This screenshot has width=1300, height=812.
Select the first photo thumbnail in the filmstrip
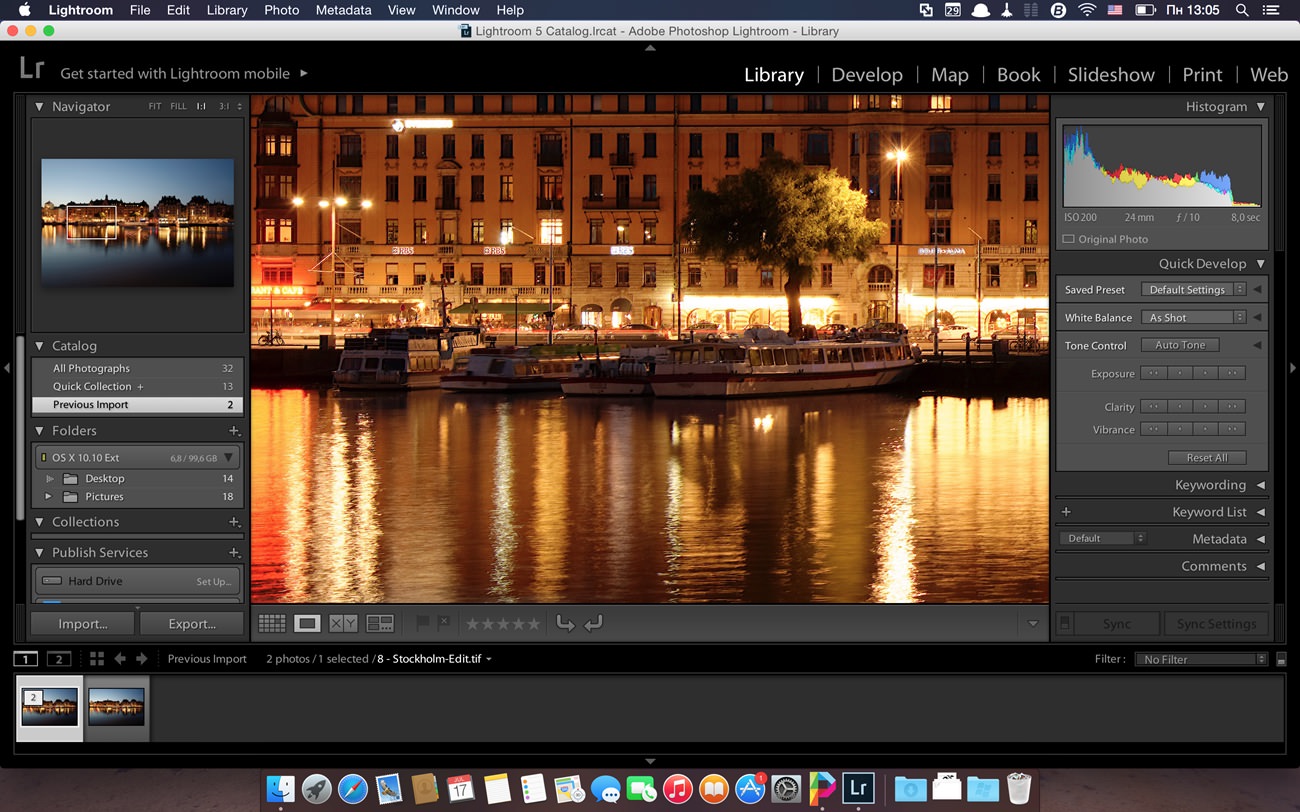(x=48, y=708)
